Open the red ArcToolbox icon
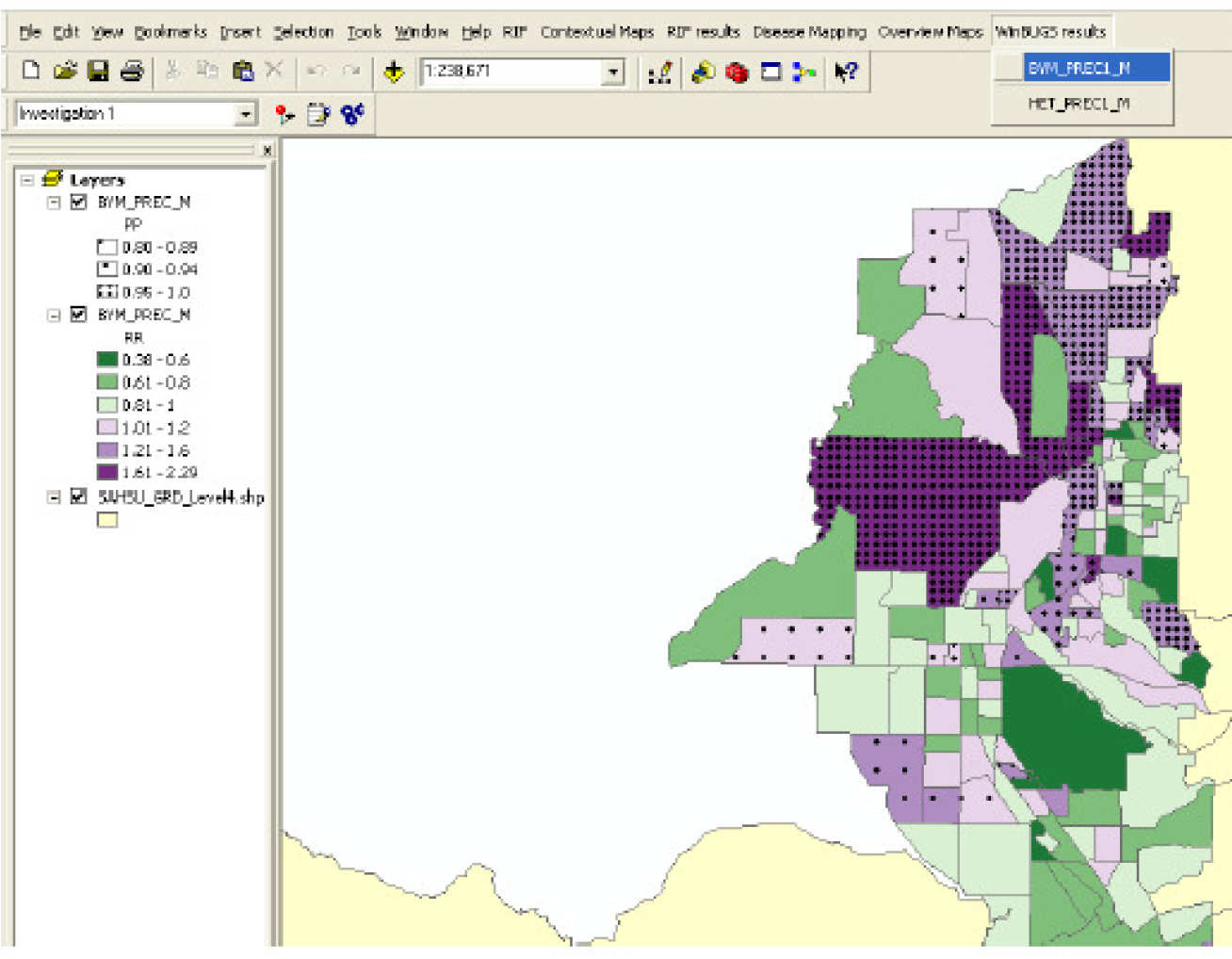1232x959 pixels. 737,72
